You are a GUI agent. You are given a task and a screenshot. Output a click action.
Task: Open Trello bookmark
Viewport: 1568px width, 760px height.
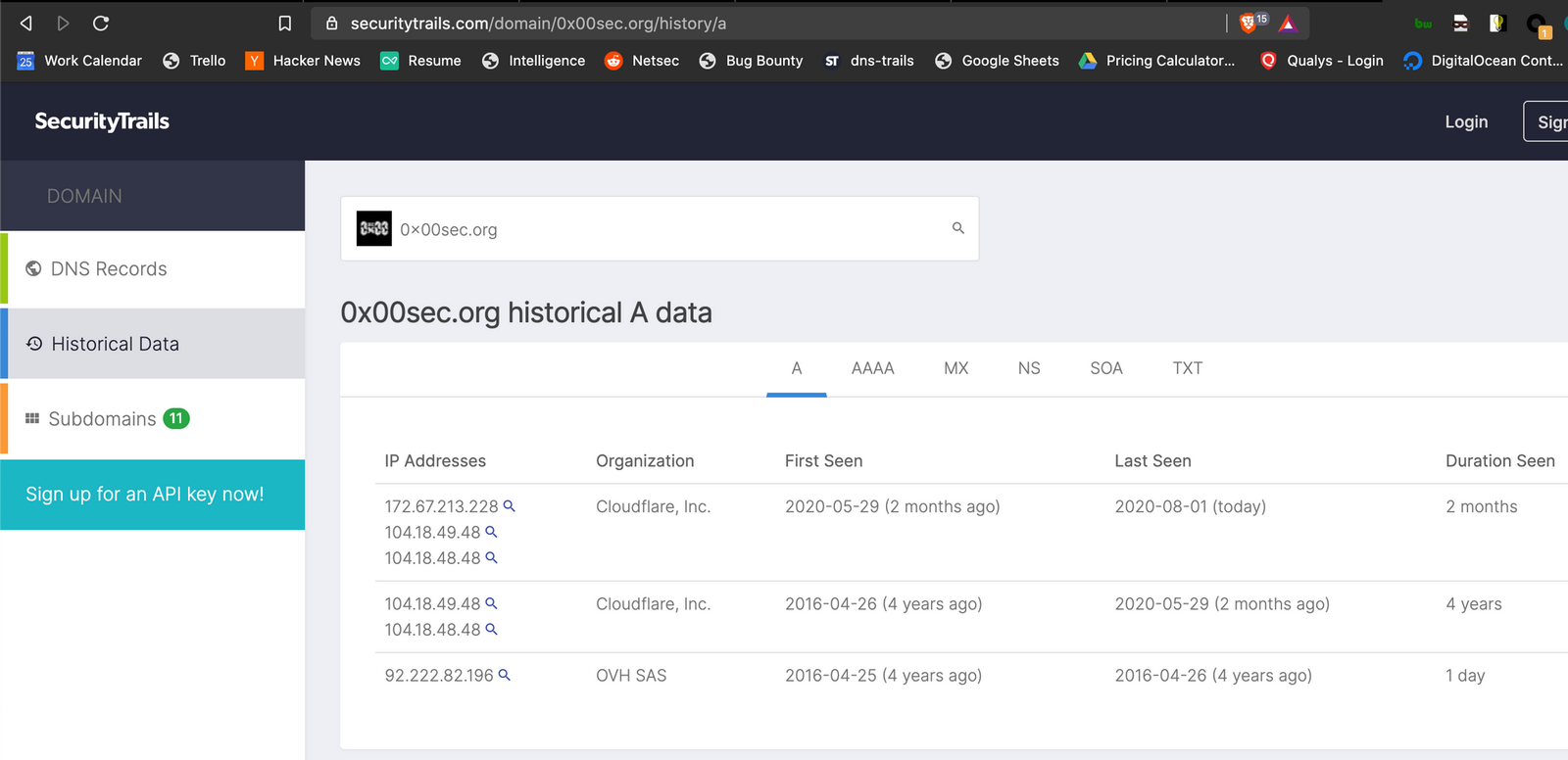194,61
